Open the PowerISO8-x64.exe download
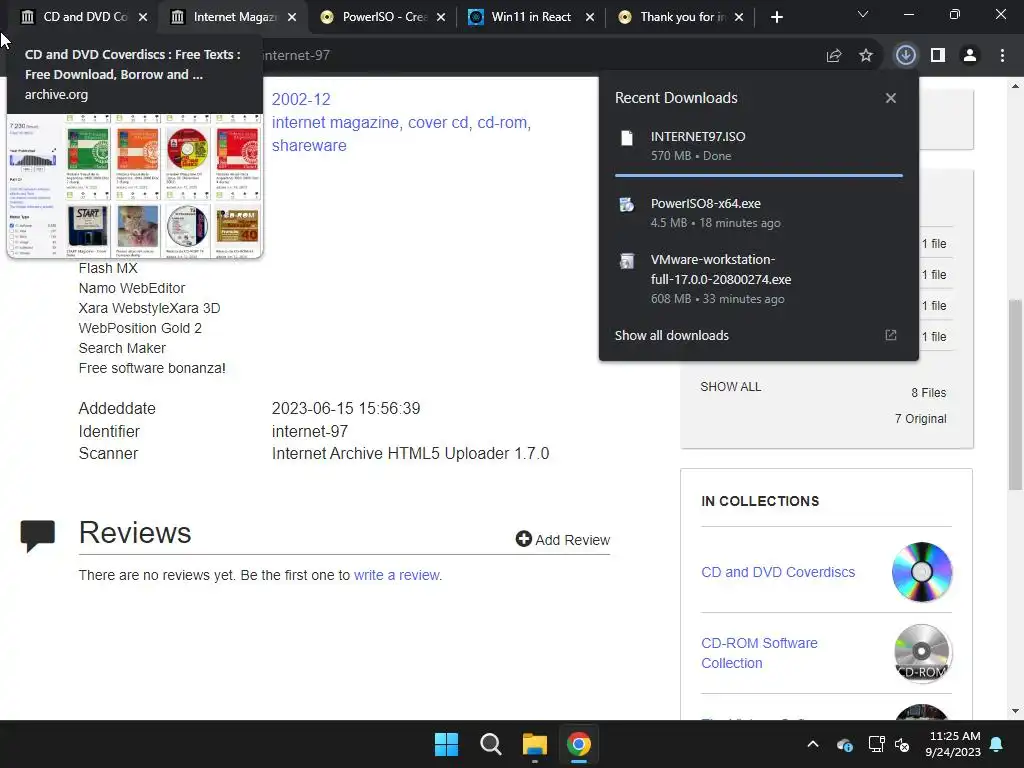 (x=759, y=213)
